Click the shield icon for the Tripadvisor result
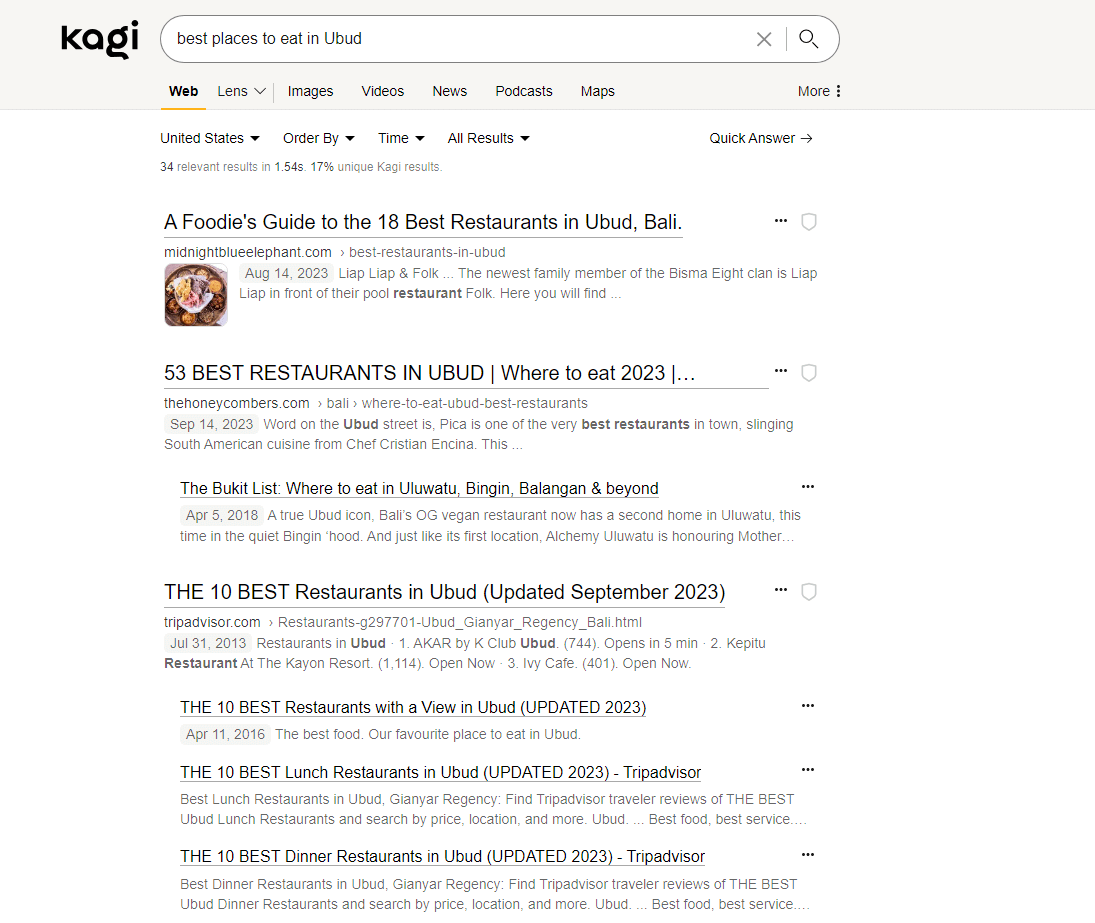Viewport: 1095px width, 923px height. [x=809, y=592]
